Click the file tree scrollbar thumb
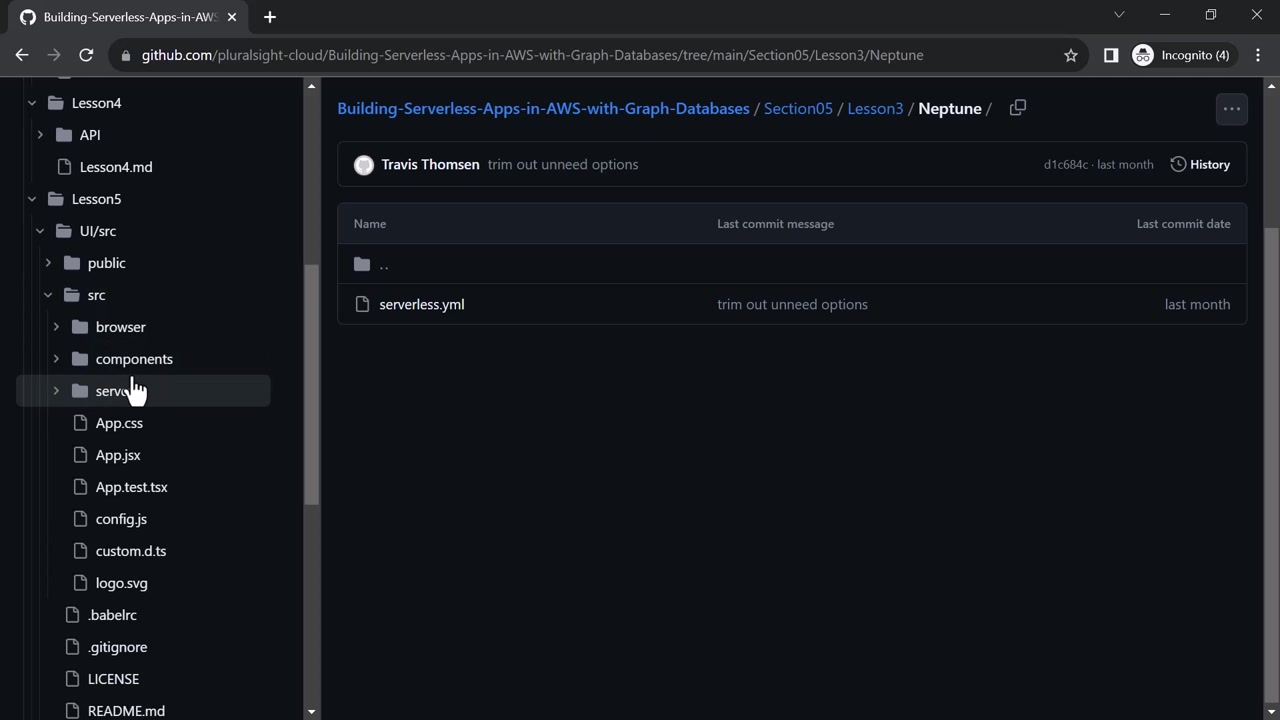This screenshot has height=720, width=1280. tap(312, 385)
